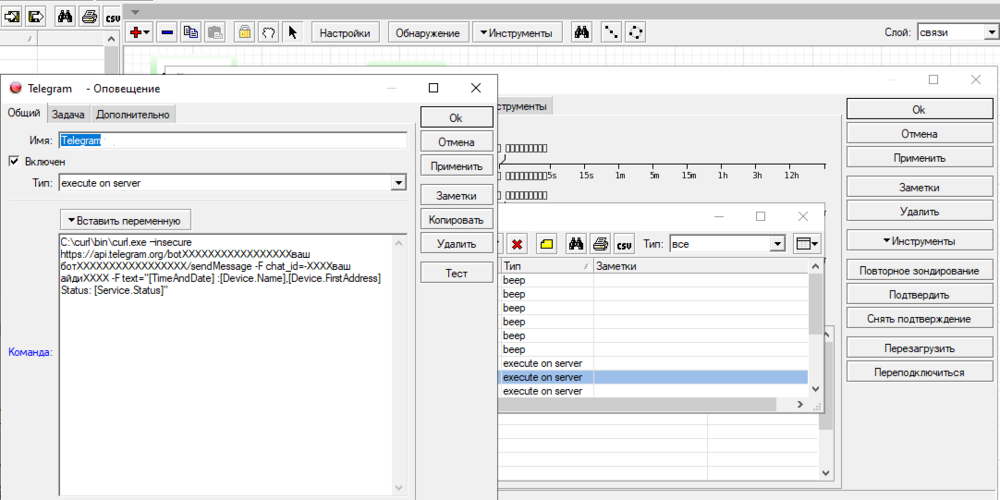Image resolution: width=1000 pixels, height=500 pixels.
Task: Switch to the Дополнительно tab
Action: pos(134,114)
